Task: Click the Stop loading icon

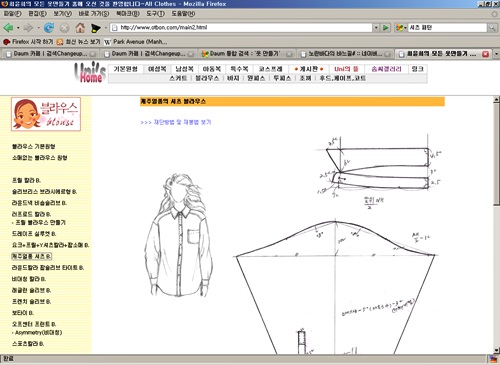Action: 64,28
